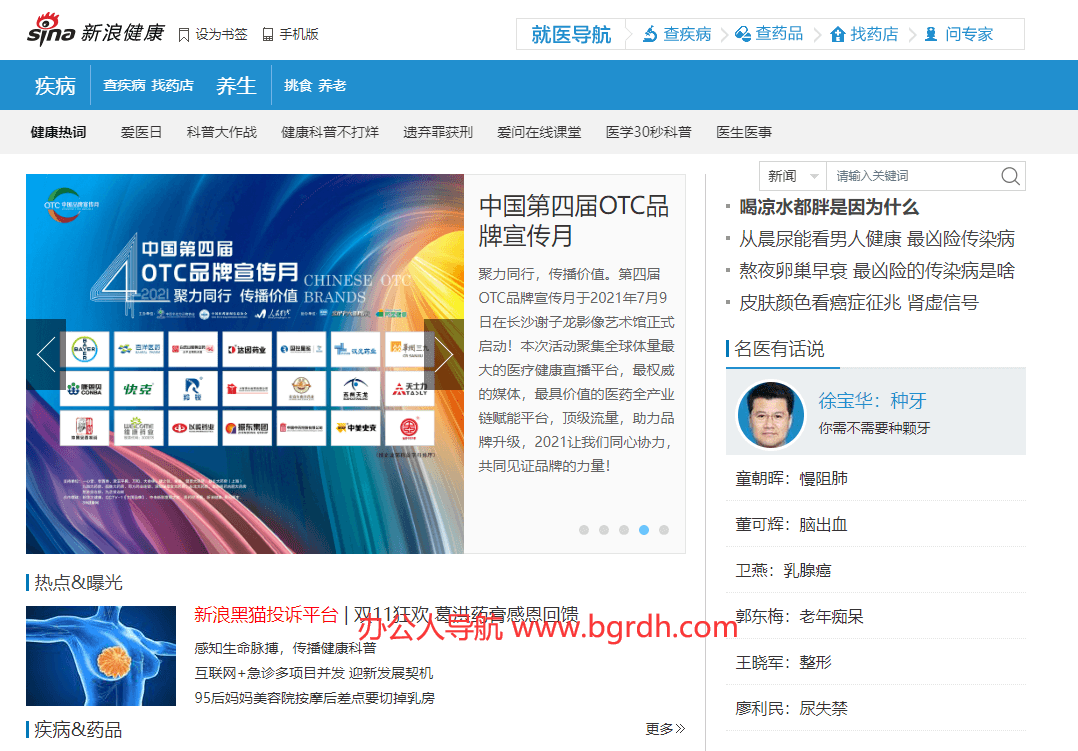Click the carousel next arrow
1078x751 pixels.
click(443, 354)
